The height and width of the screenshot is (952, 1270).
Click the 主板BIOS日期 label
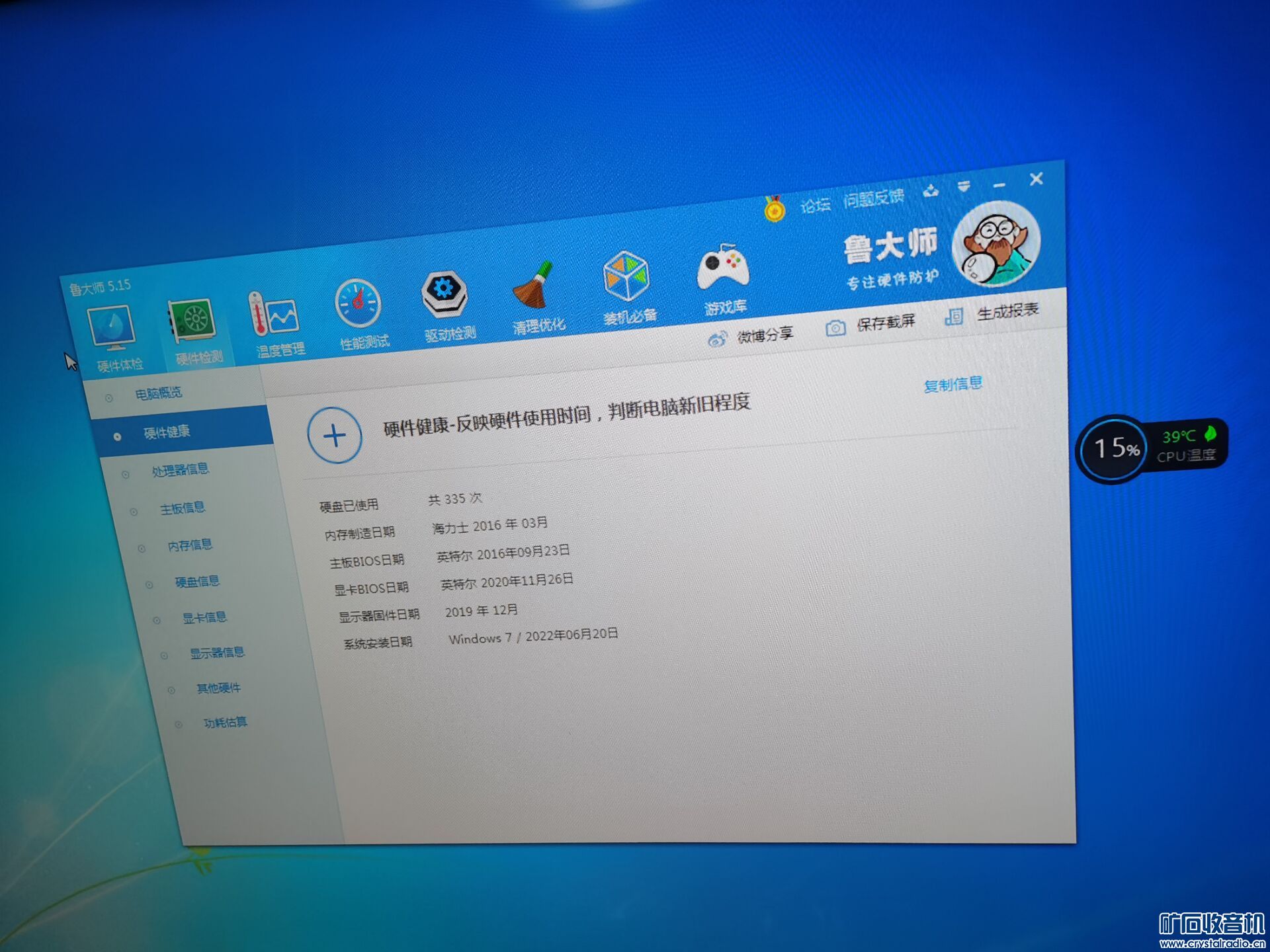coord(366,562)
